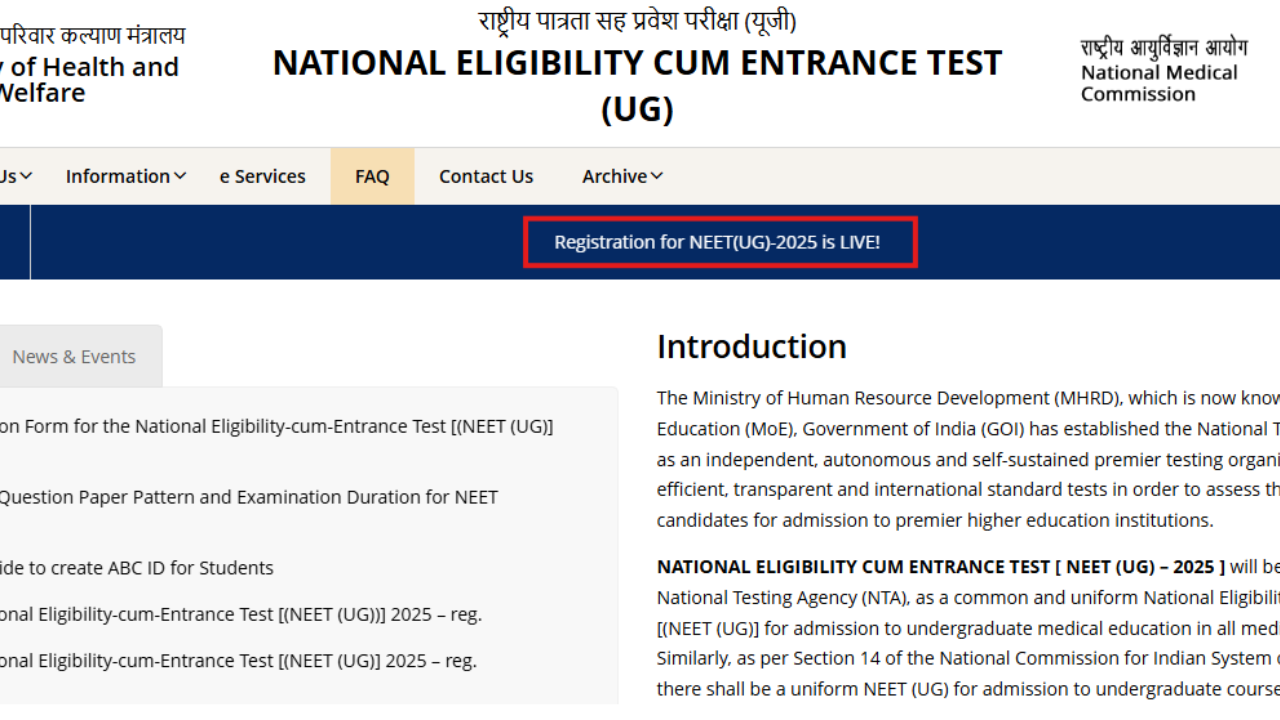1280x720 pixels.
Task: Switch to the News & Events tab
Action: click(74, 356)
